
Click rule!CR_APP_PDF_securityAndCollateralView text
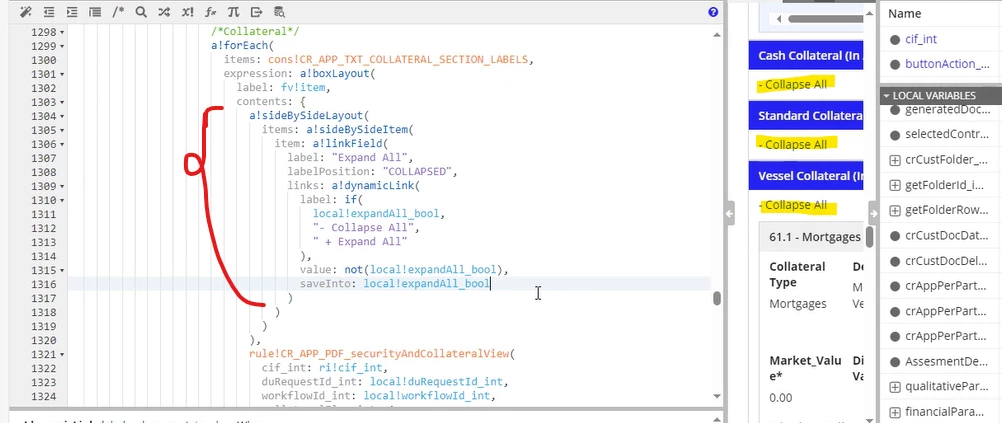(379, 353)
